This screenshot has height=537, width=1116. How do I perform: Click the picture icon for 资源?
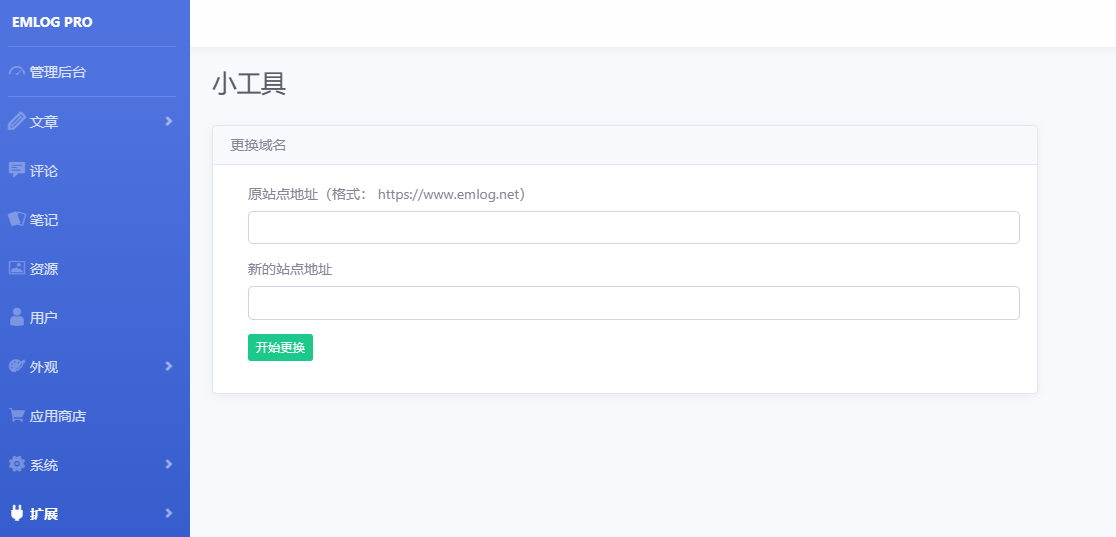coord(16,268)
